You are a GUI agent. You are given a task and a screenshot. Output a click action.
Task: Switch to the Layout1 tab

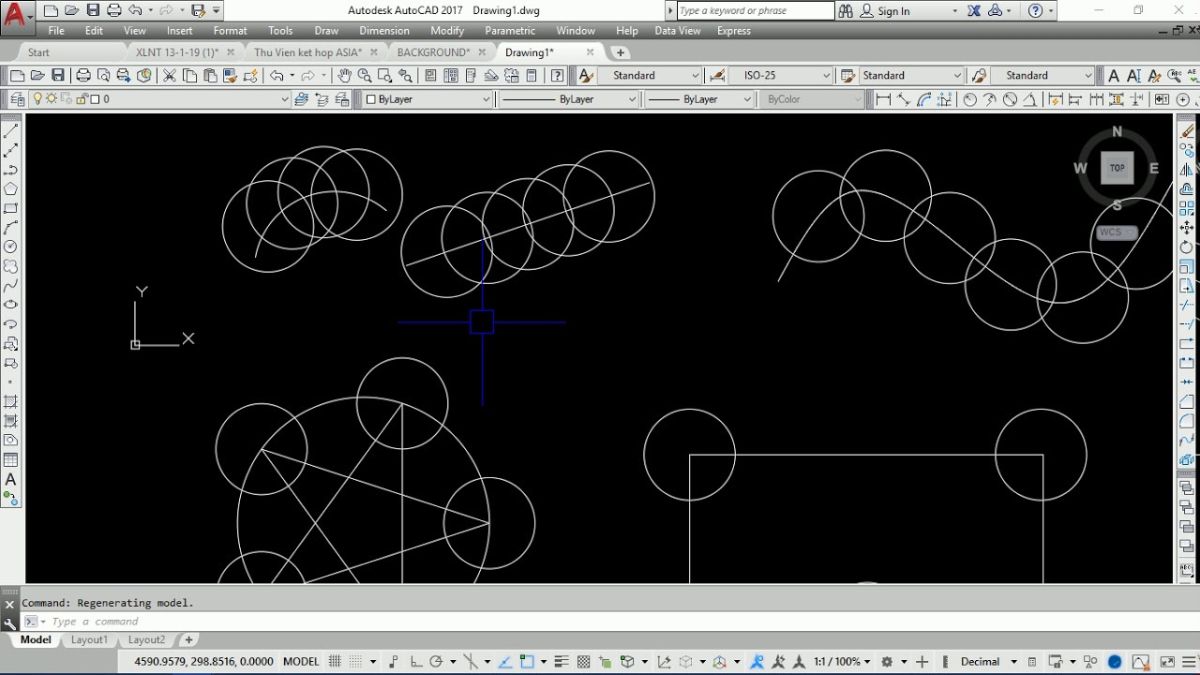(89, 640)
